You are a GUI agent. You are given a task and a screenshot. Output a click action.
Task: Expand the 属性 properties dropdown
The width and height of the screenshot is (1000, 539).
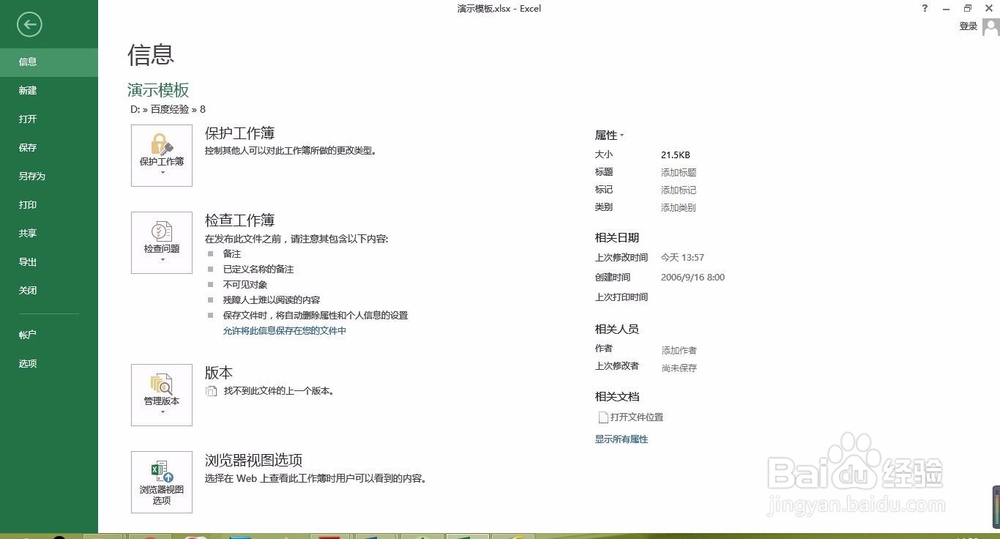point(609,135)
